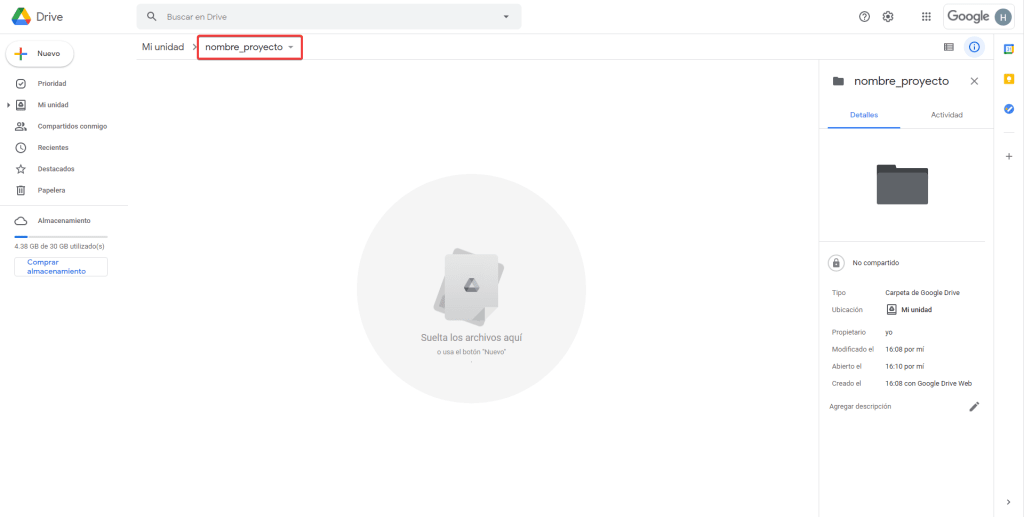Click the edit description pencil icon
This screenshot has width=1024, height=517.
click(x=974, y=406)
